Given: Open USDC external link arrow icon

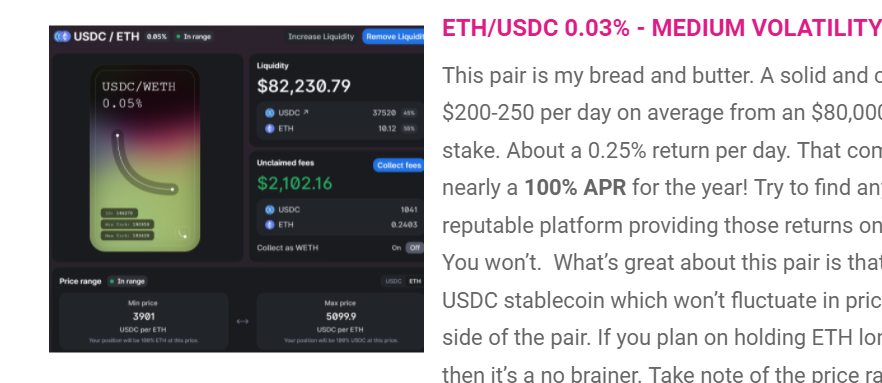Looking at the screenshot, I should point(306,112).
